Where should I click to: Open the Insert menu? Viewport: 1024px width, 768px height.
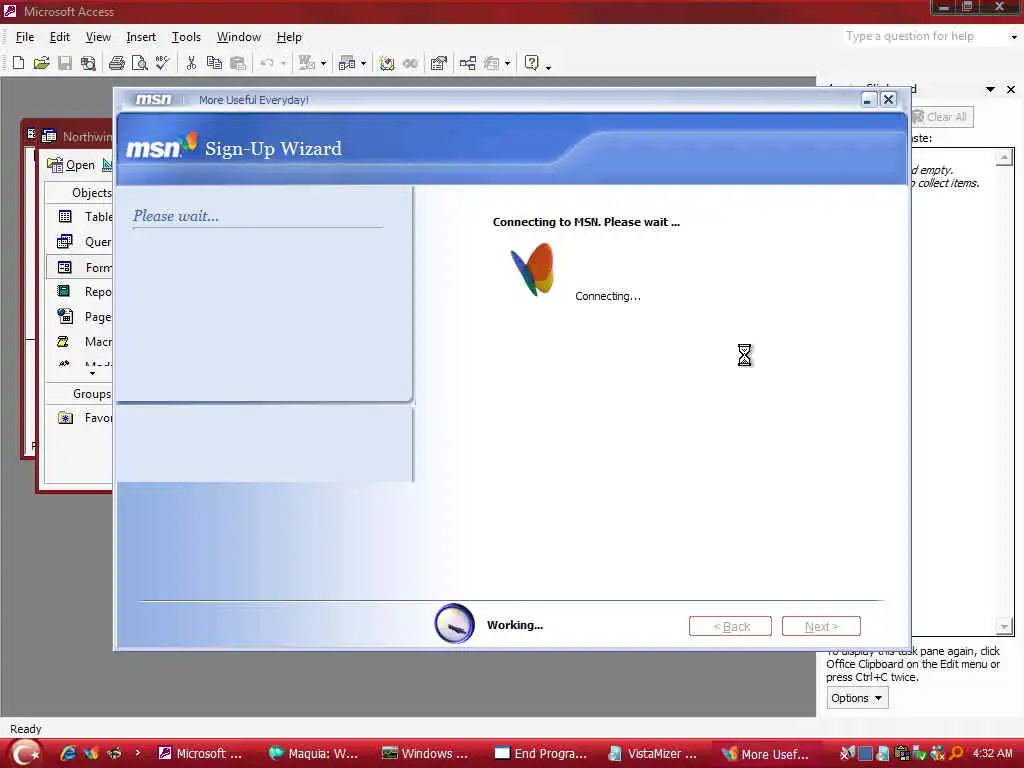pos(141,37)
